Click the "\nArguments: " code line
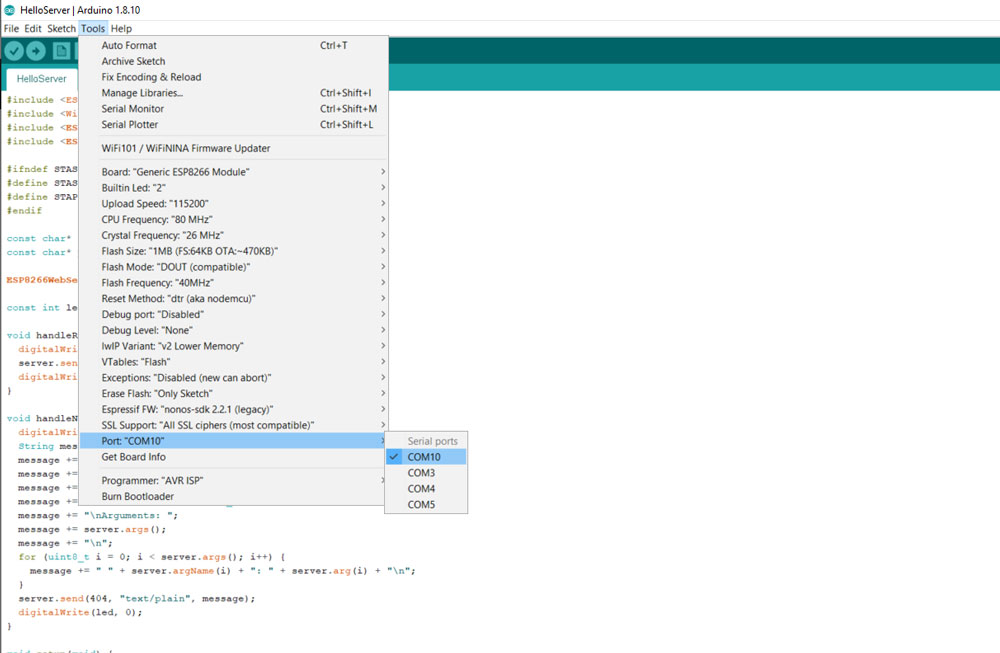1000x653 pixels. point(98,515)
